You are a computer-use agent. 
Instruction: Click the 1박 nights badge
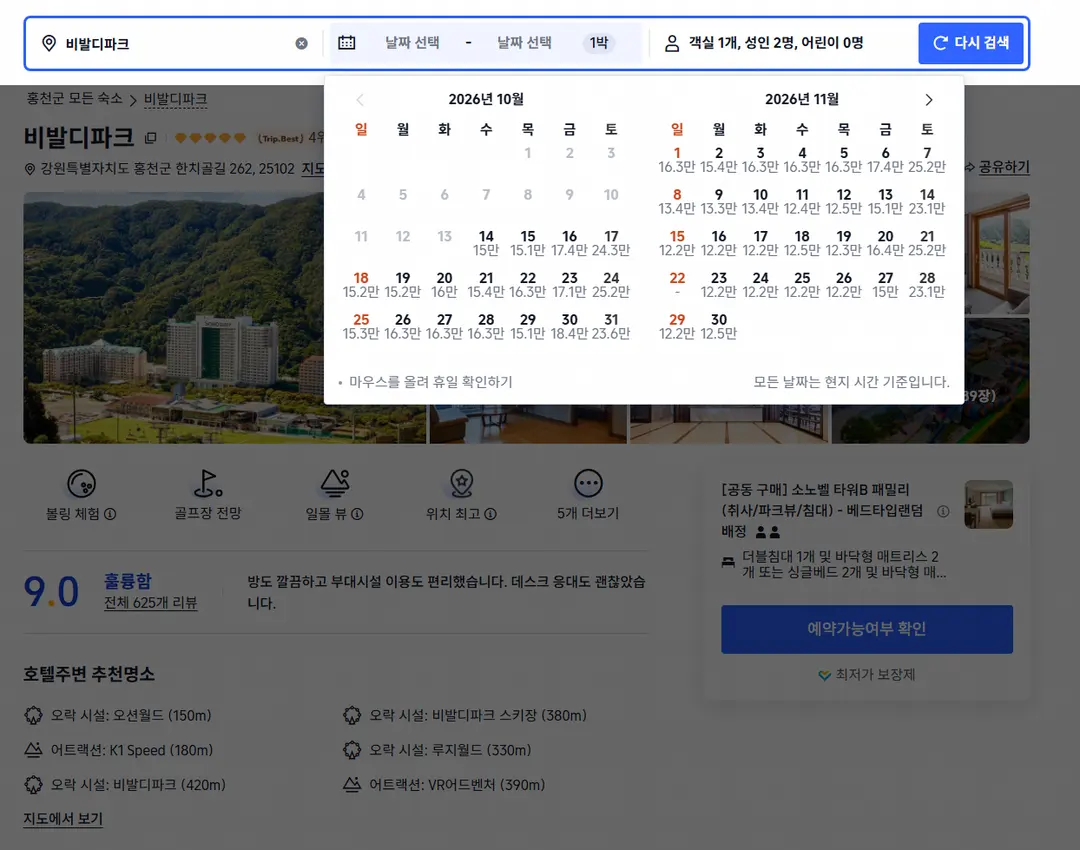599,43
